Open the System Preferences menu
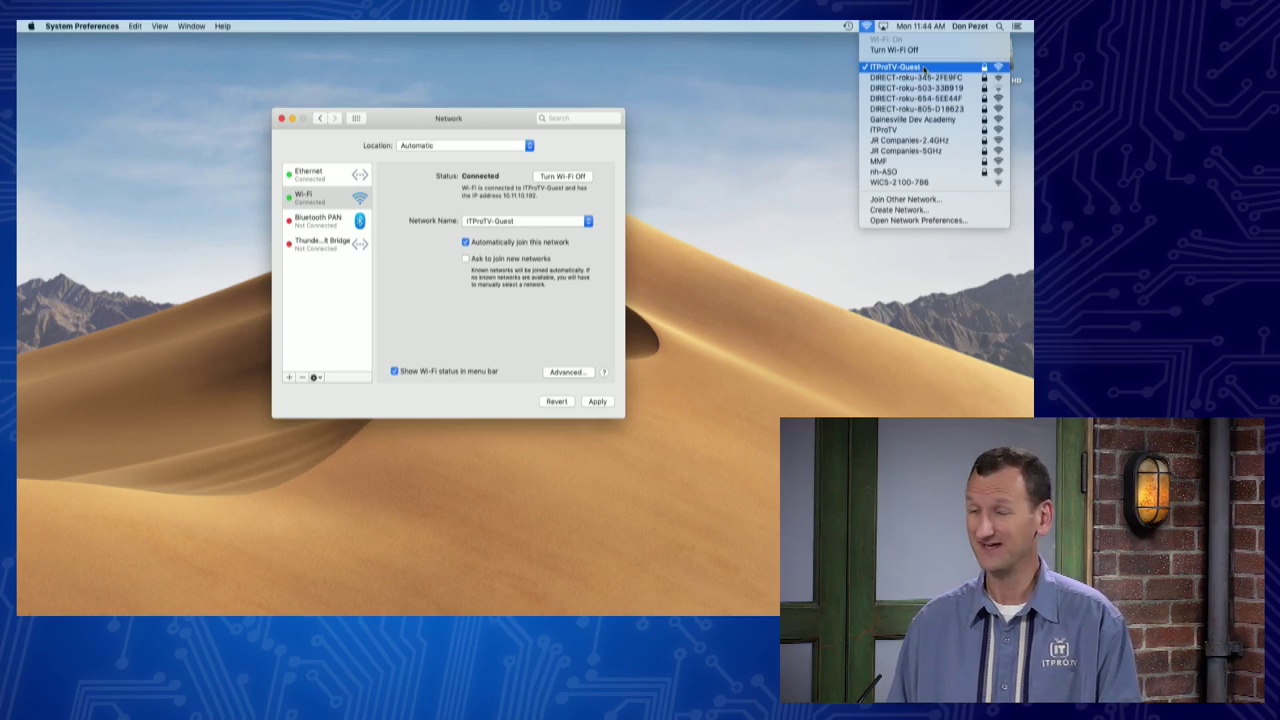Screen dimensions: 1280x720 (x=82, y=26)
